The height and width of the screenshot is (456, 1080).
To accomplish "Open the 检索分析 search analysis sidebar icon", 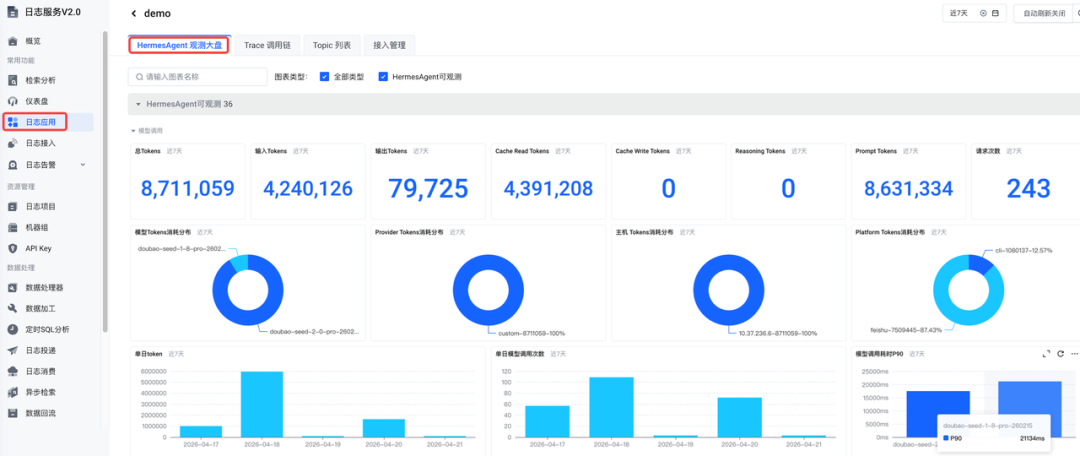I will (13, 80).
